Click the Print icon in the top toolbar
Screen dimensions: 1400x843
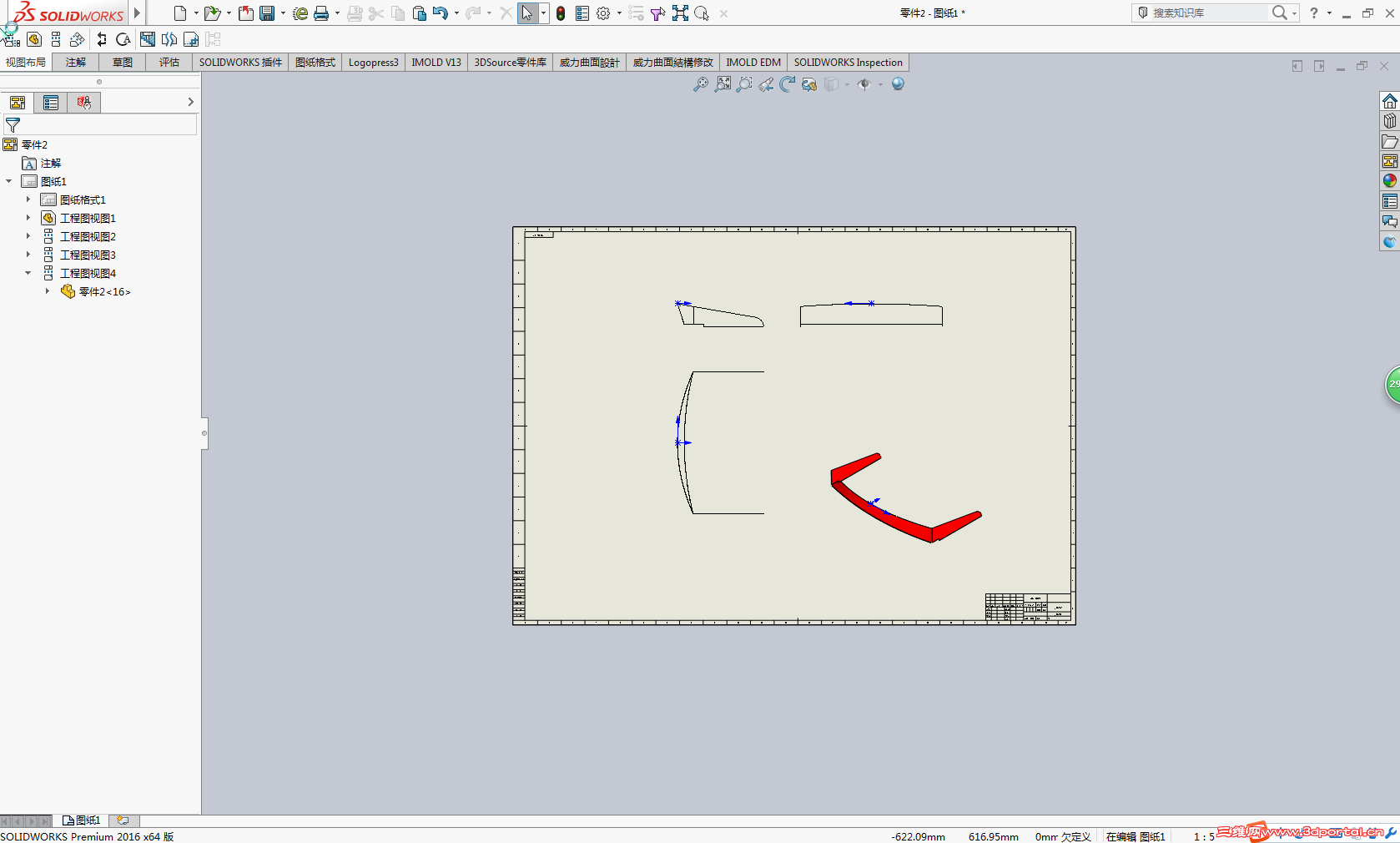(321, 13)
